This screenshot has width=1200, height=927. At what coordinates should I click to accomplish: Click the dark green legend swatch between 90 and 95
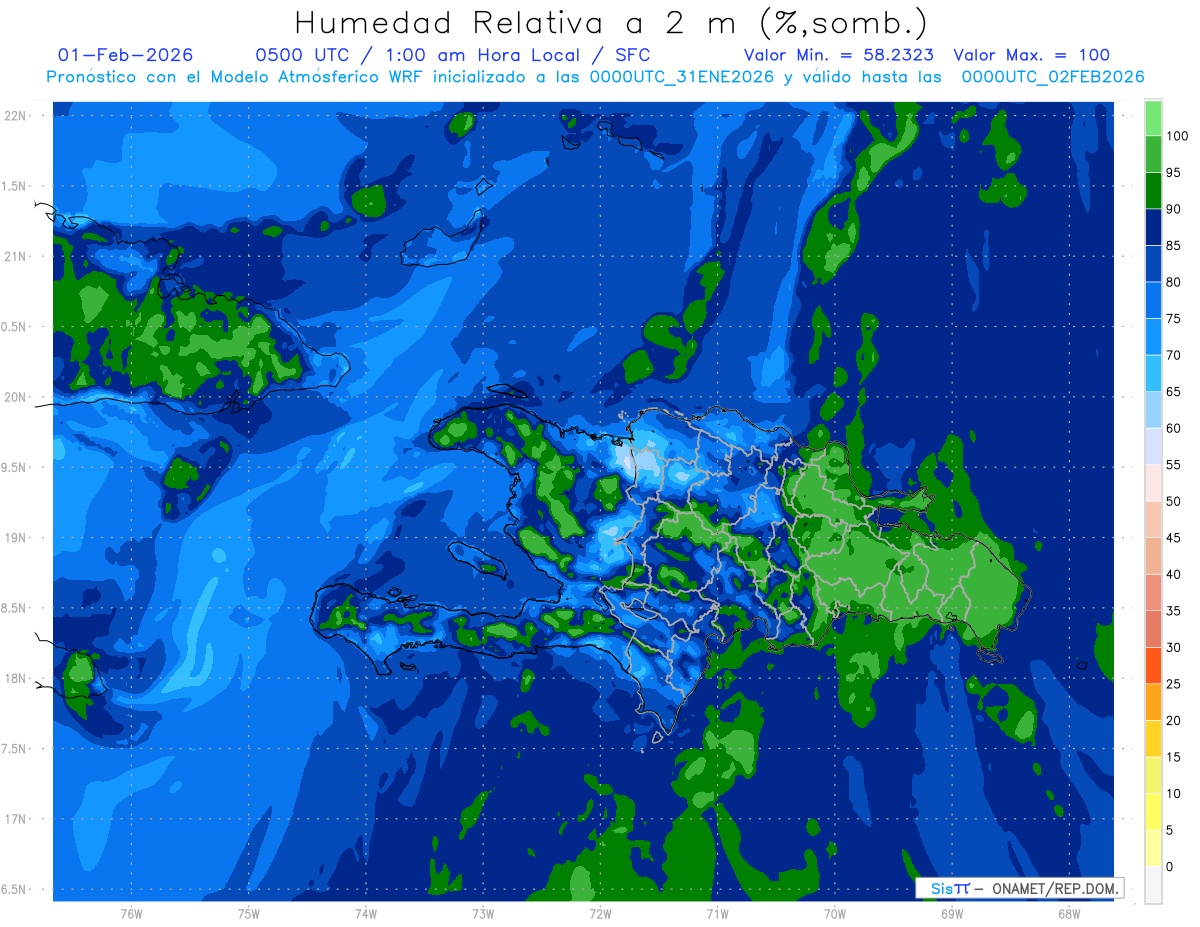tap(1153, 191)
